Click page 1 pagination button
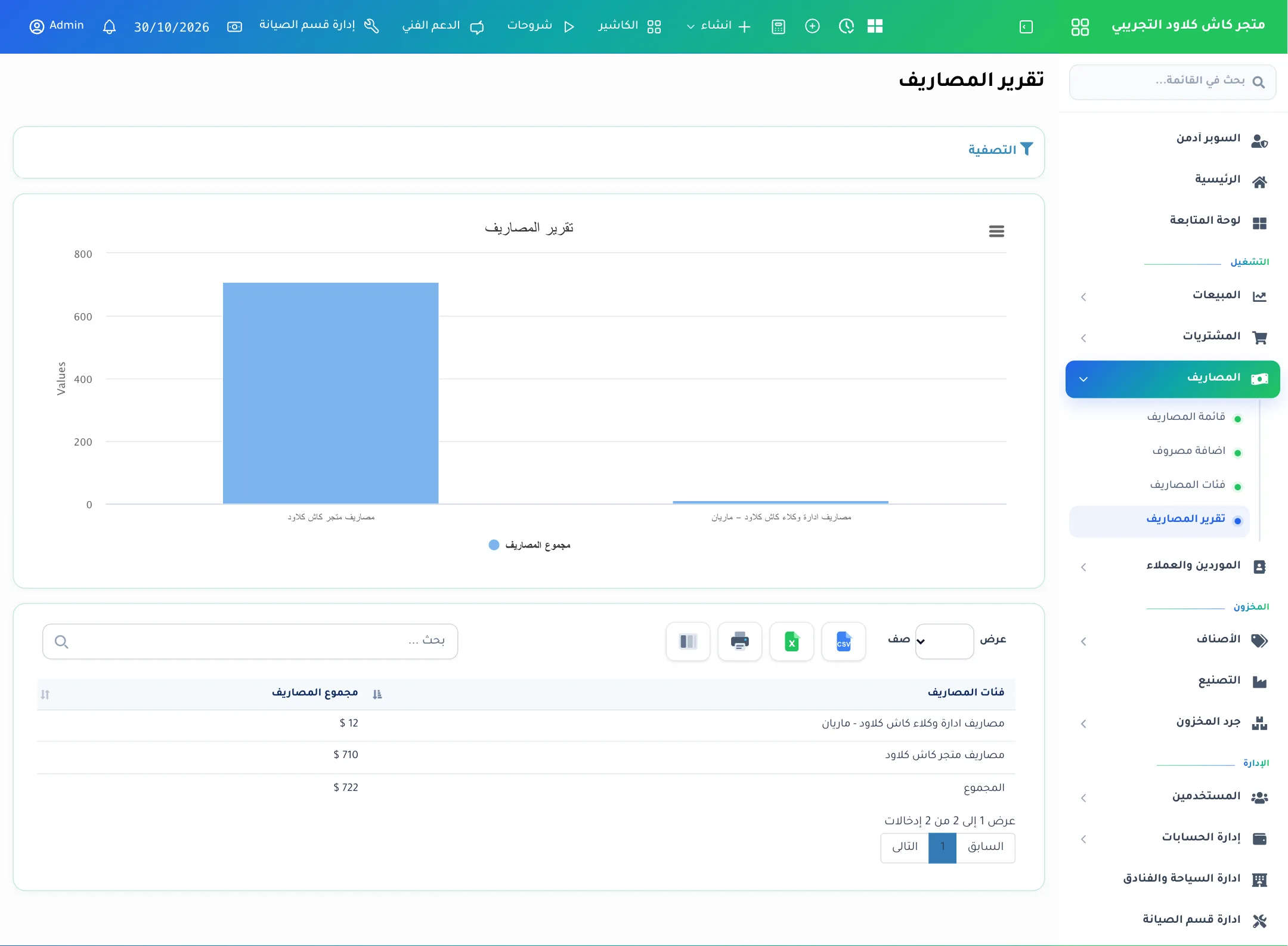 point(942,847)
